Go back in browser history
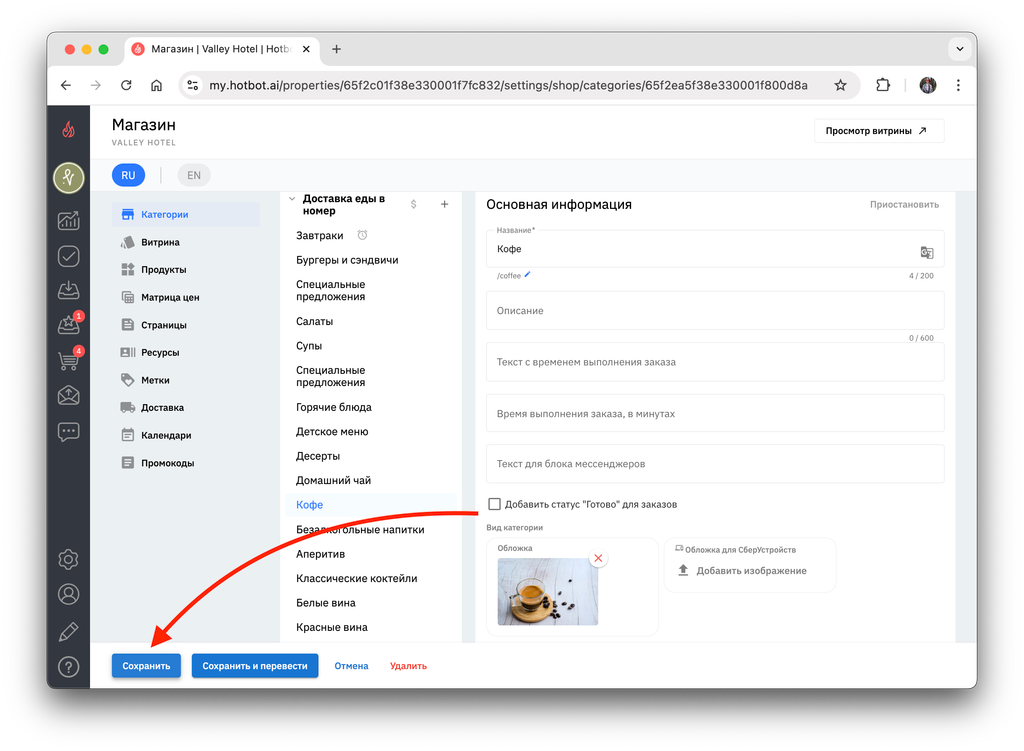 pos(66,85)
